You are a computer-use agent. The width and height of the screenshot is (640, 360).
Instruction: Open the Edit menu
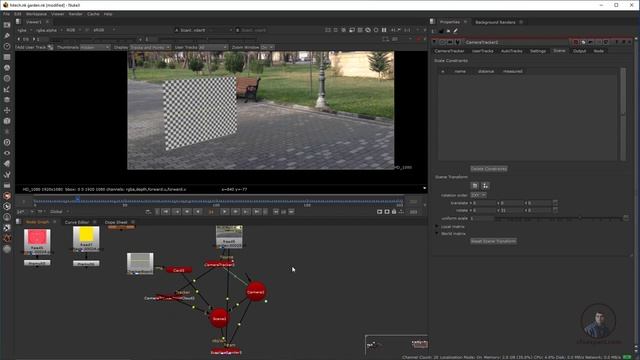(18, 14)
